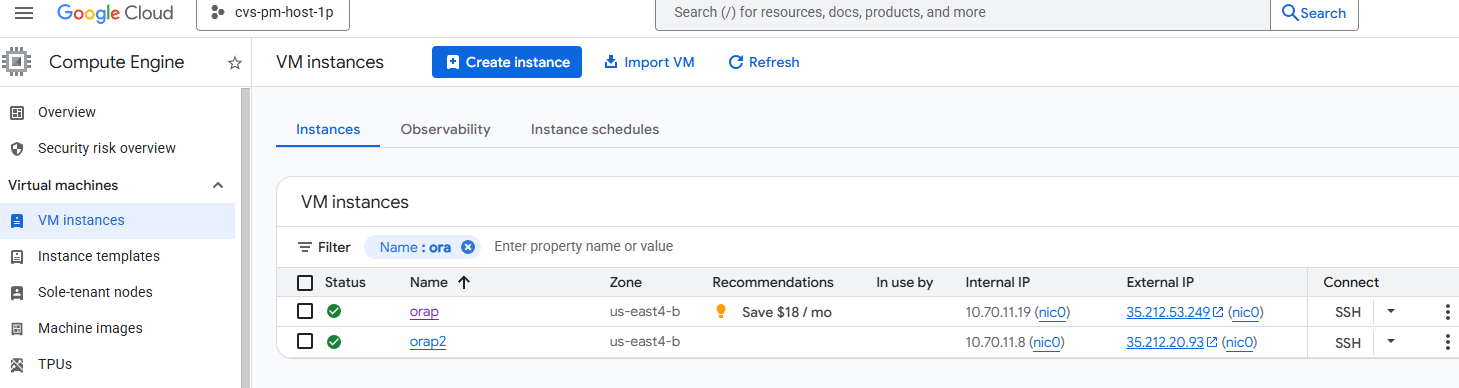Click the Compute Engine chip icon
The height and width of the screenshot is (388, 1459).
point(17,62)
